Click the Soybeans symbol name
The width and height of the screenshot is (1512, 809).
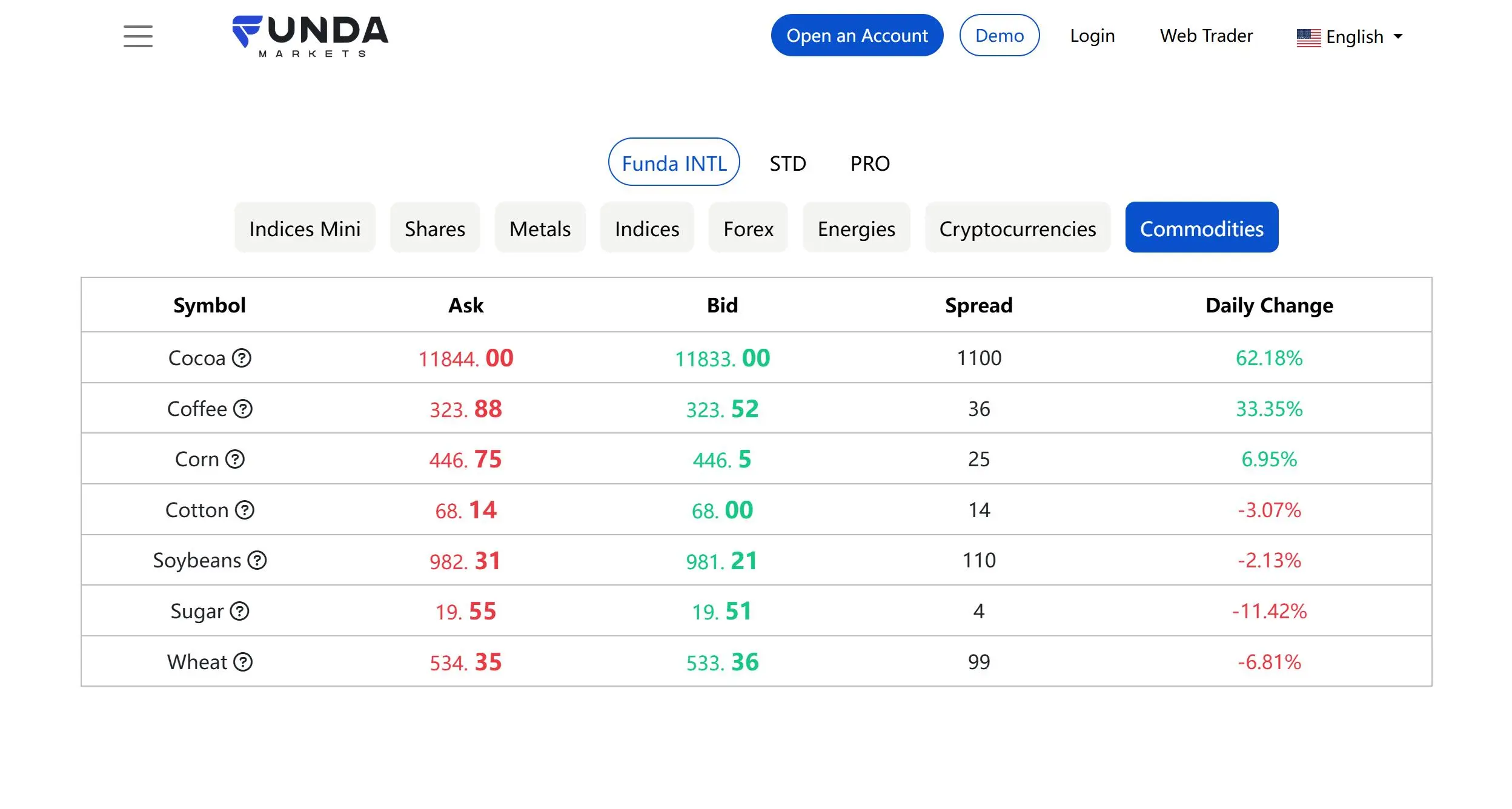click(x=197, y=561)
